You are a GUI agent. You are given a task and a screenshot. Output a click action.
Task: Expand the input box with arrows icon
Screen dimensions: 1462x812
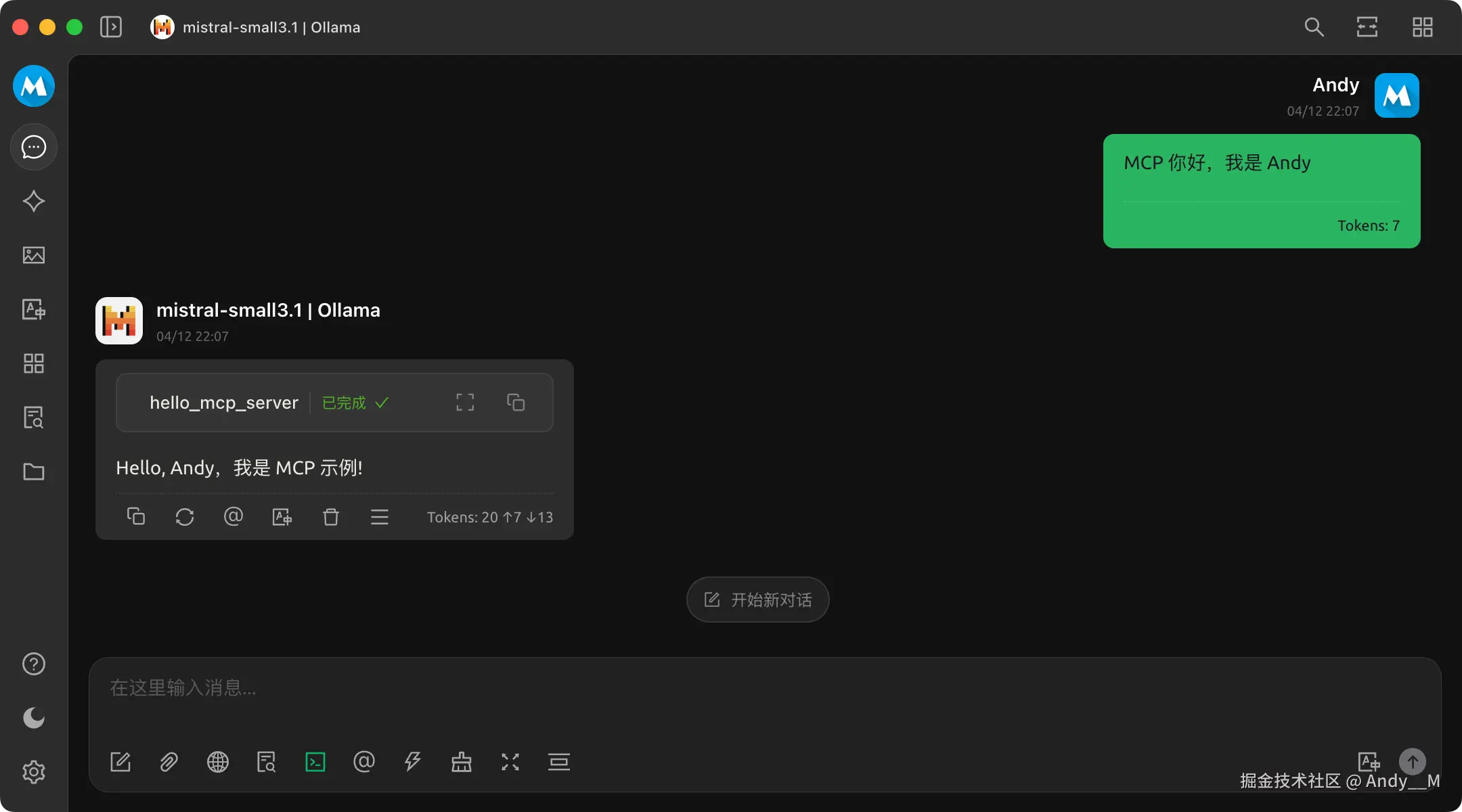(x=510, y=762)
